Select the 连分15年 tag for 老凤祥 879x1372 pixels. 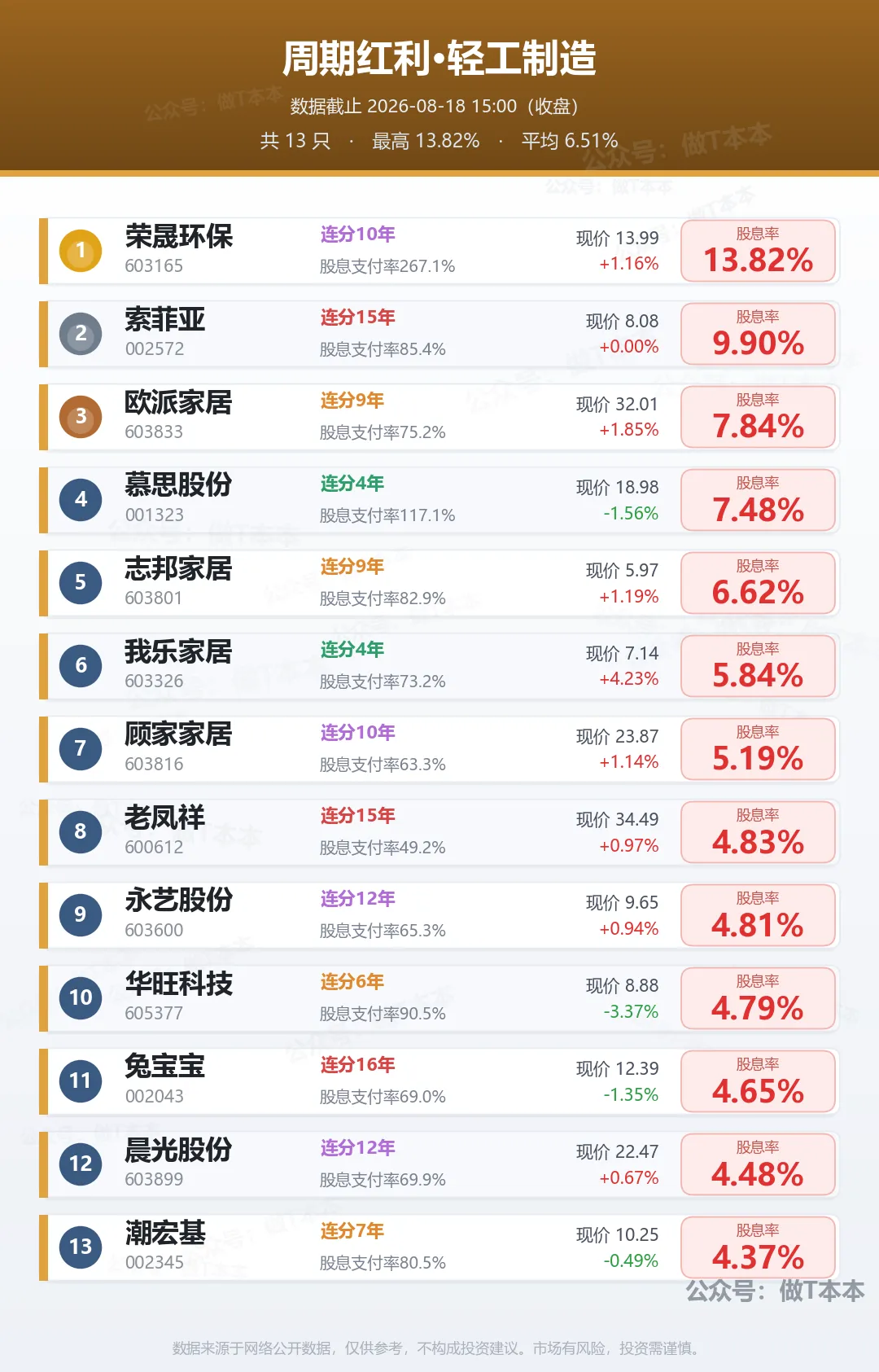357,816
